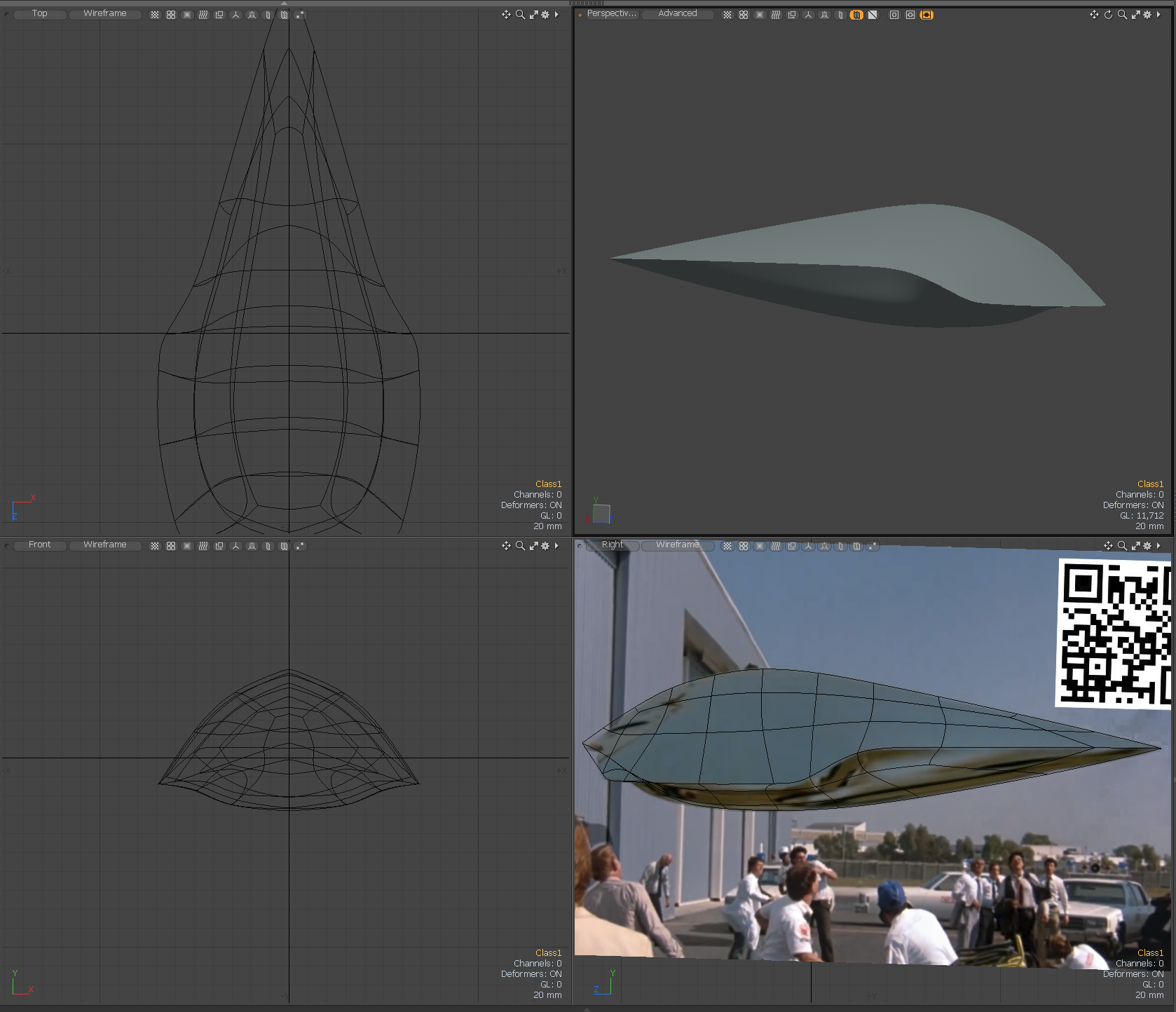Click the pan view icon in Right viewport
This screenshot has height=1012, width=1176.
(1108, 546)
